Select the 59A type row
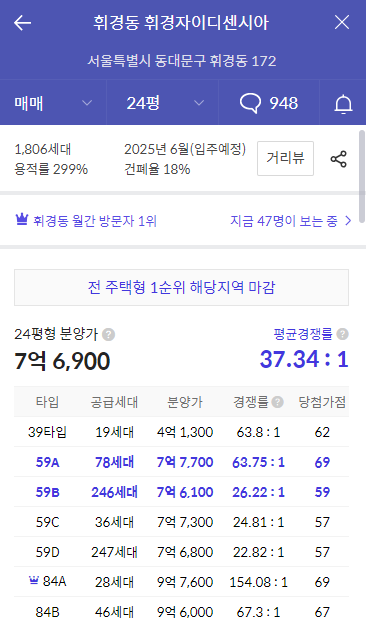Screen dimensions: 366x636 [x=181, y=462]
